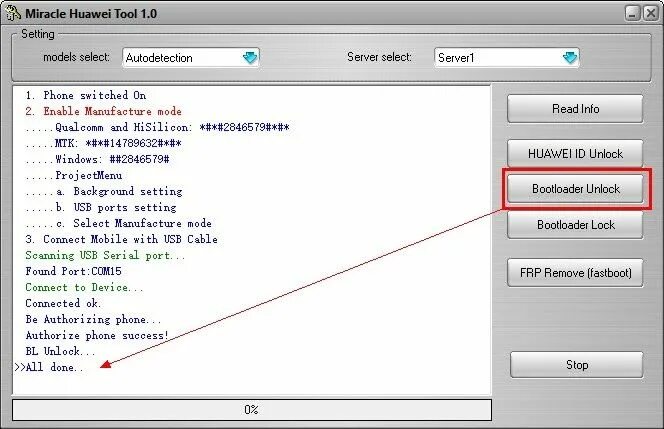Image resolution: width=664 pixels, height=429 pixels.
Task: Minimize the Miracle Huawei Tool window
Action: pos(632,14)
